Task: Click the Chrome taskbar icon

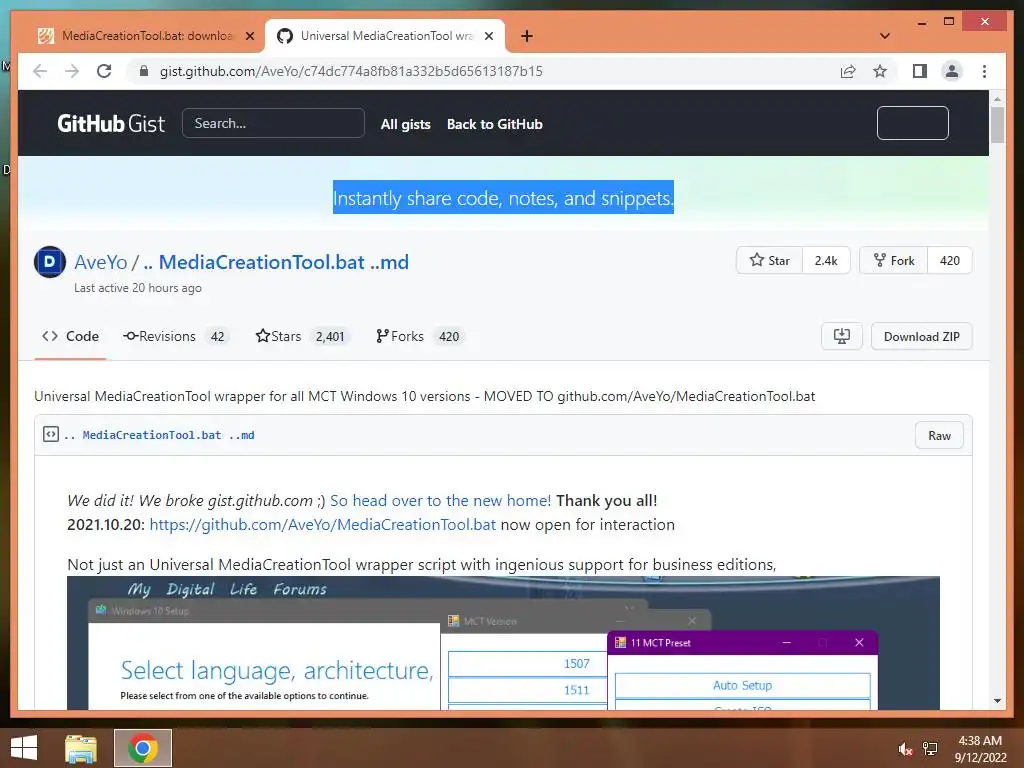Action: [x=143, y=748]
